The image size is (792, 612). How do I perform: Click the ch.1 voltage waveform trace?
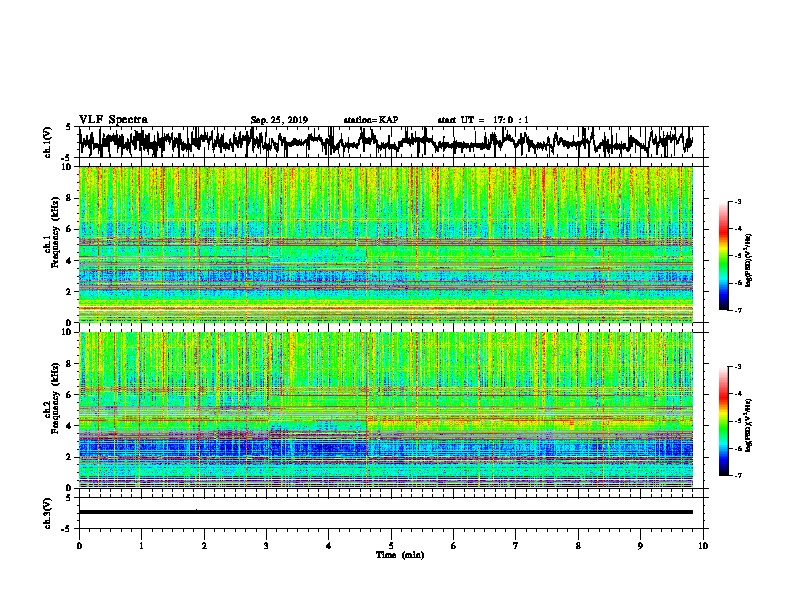tap(386, 142)
